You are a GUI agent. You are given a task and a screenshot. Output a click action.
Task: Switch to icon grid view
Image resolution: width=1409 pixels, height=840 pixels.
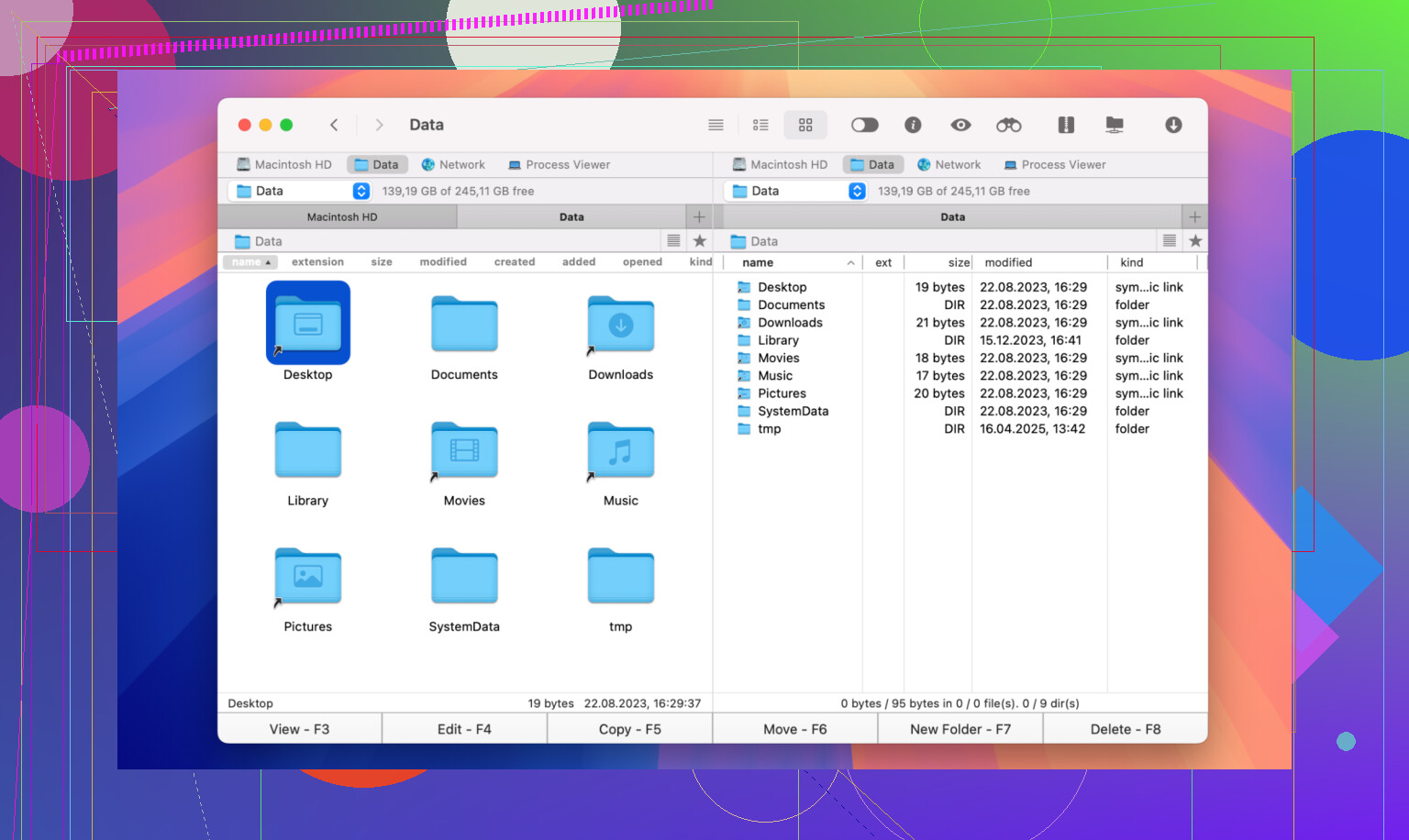point(805,125)
